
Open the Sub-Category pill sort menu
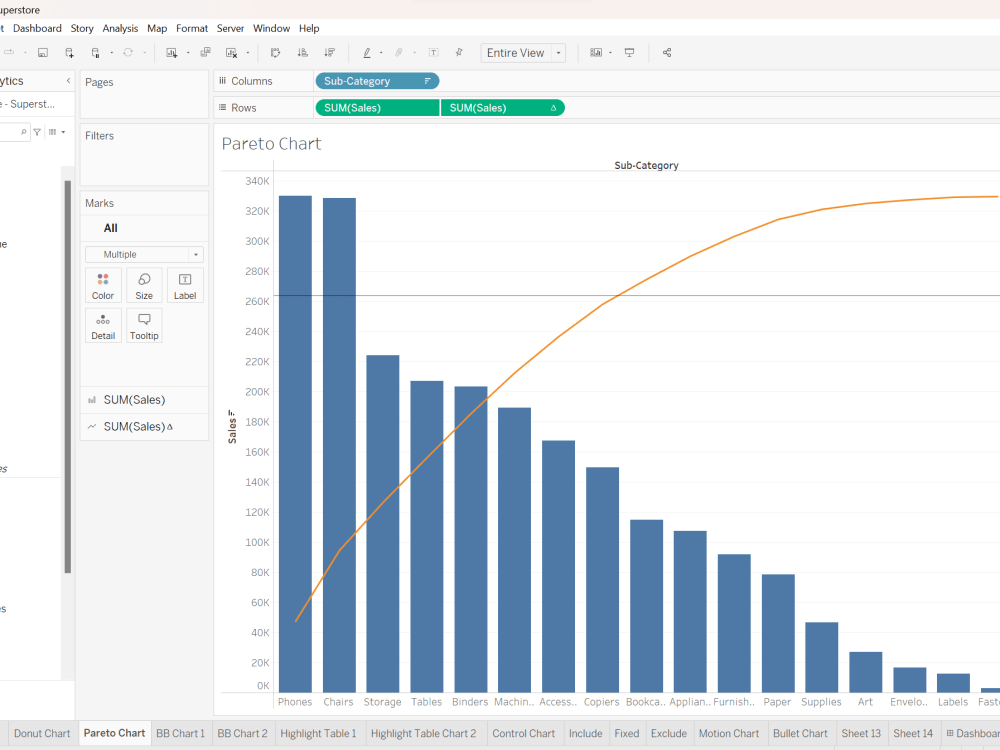pyautogui.click(x=427, y=81)
